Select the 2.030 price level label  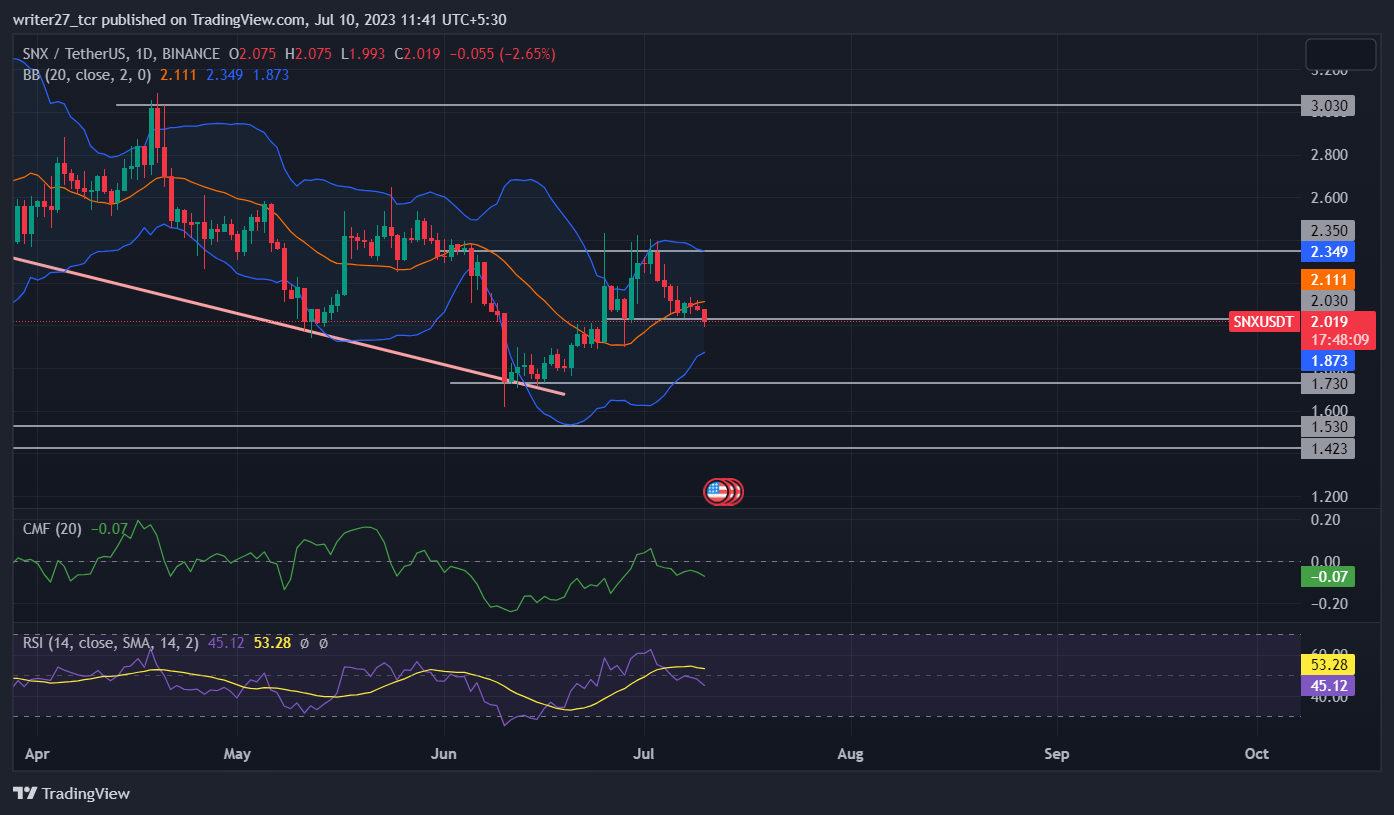click(x=1328, y=300)
